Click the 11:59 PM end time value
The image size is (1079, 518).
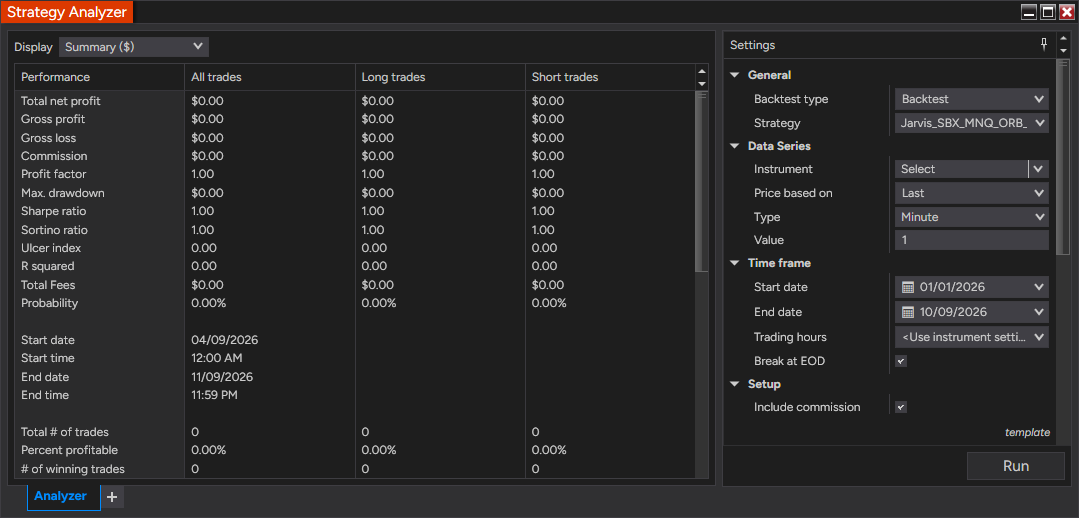216,395
